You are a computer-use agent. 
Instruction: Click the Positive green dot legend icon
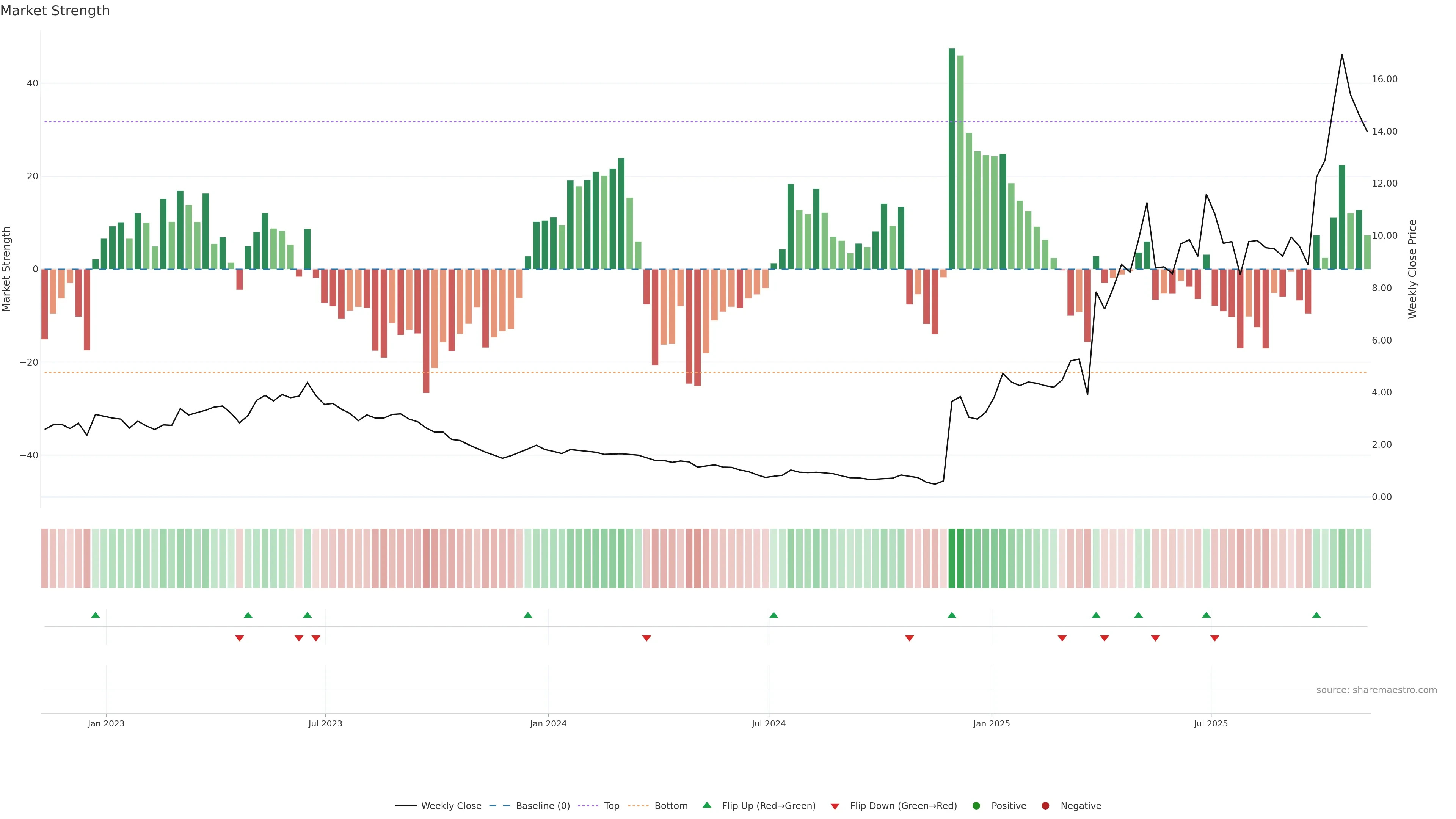coord(976,806)
